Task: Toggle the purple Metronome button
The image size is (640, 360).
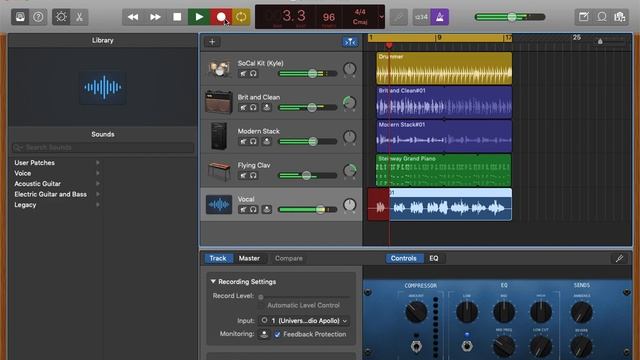Action: click(440, 17)
